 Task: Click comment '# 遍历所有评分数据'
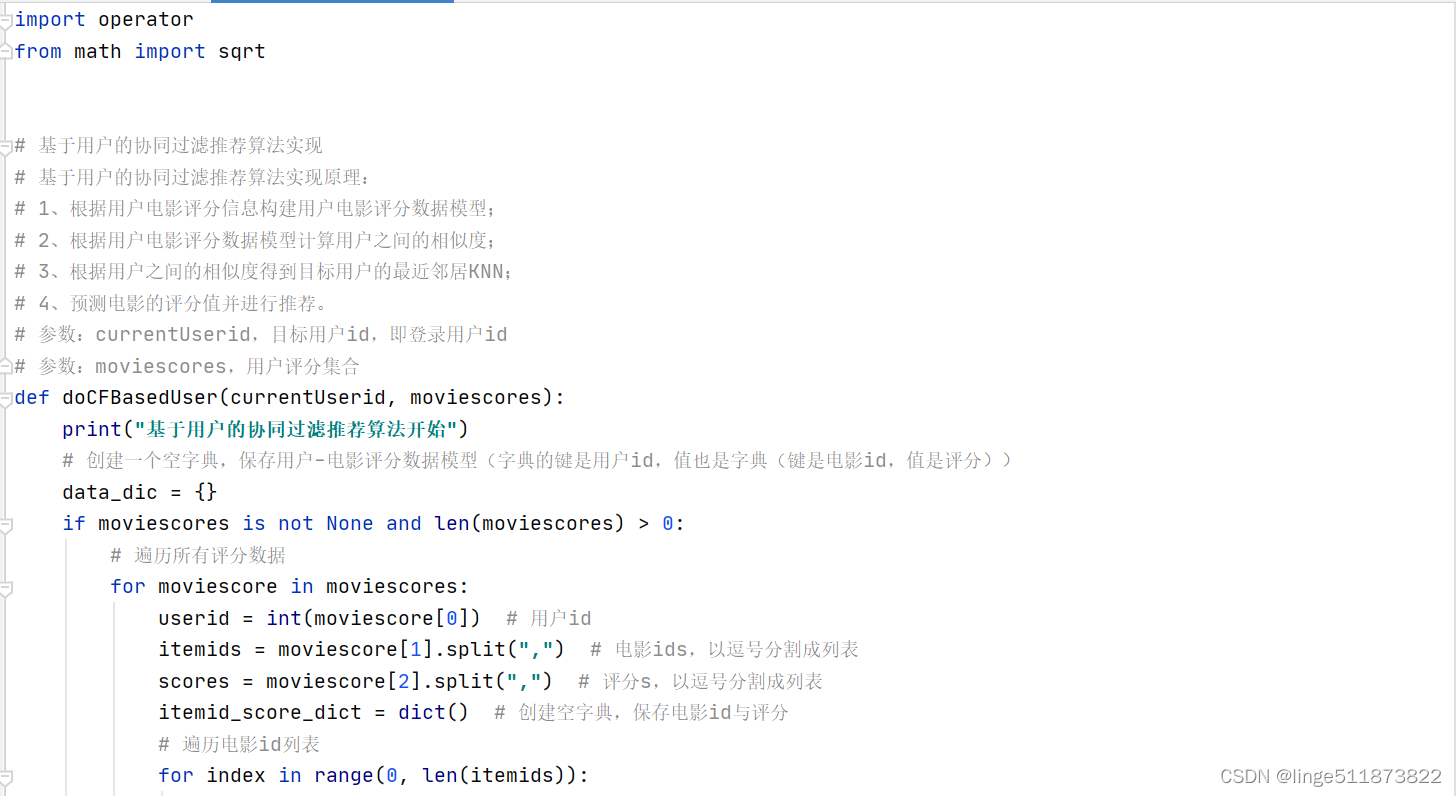(x=198, y=555)
